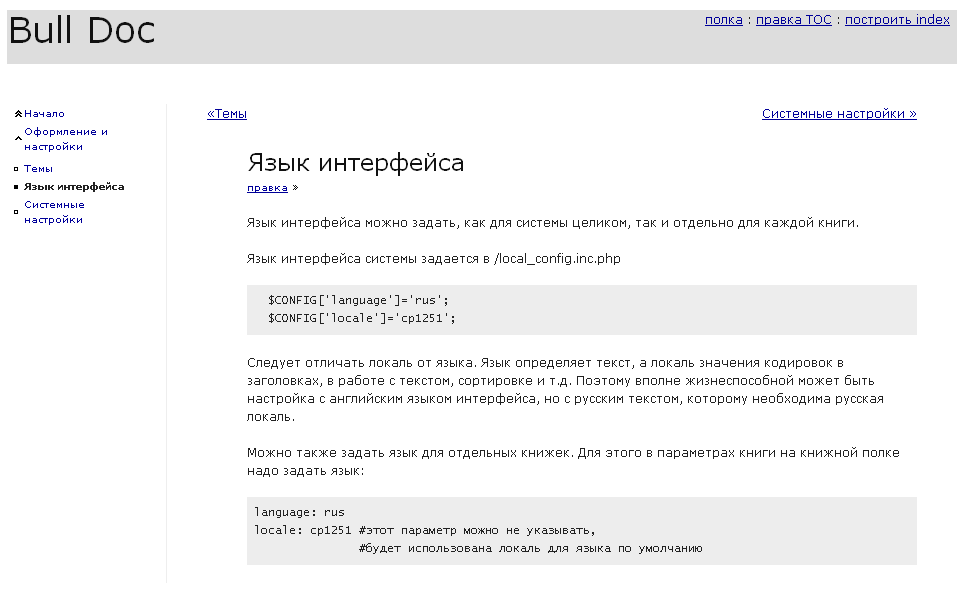Click the filled bullet beside Язык интерфейса
Image resolution: width=962 pixels, height=594 pixels.
17,187
